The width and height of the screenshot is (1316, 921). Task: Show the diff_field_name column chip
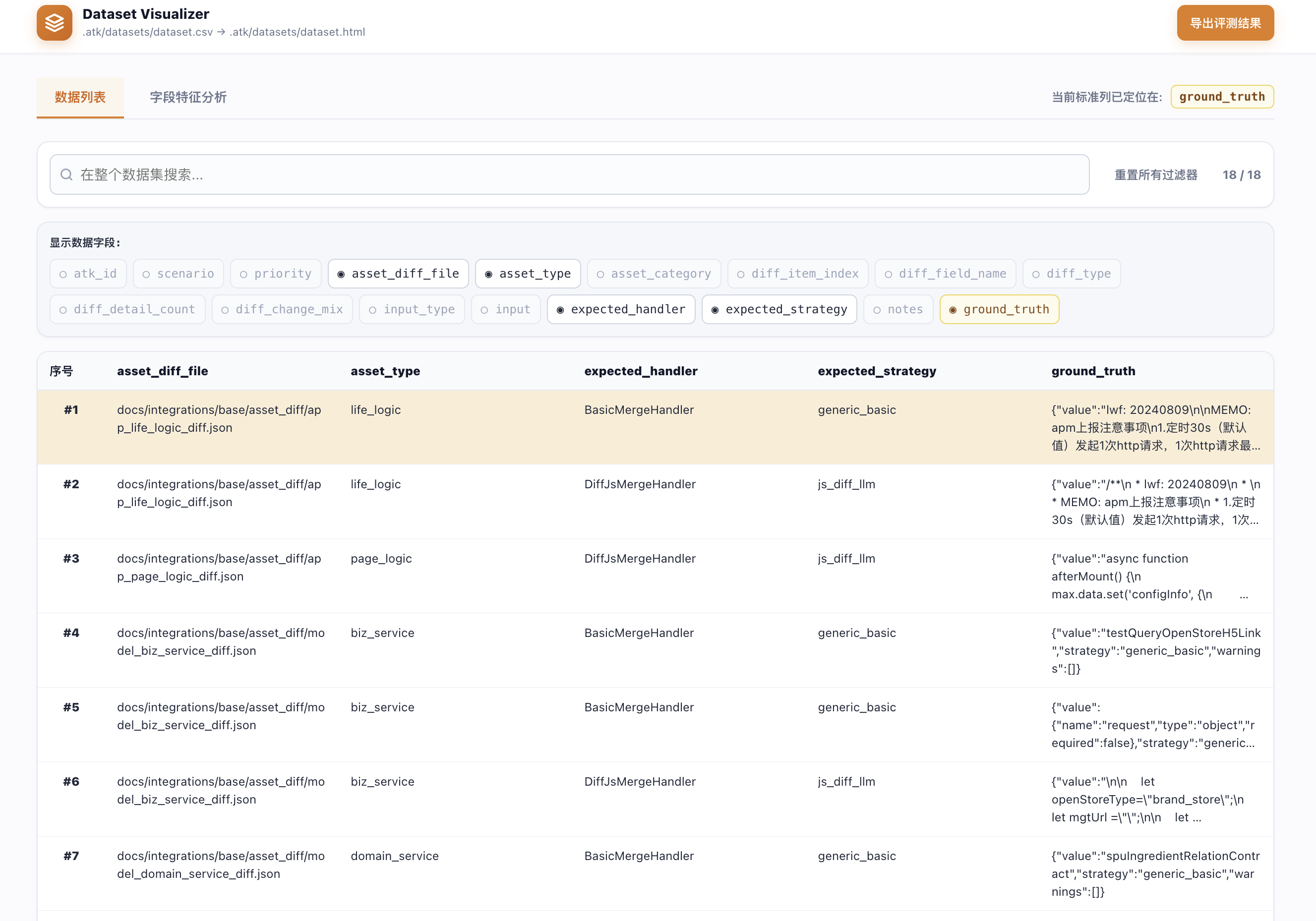tap(945, 274)
